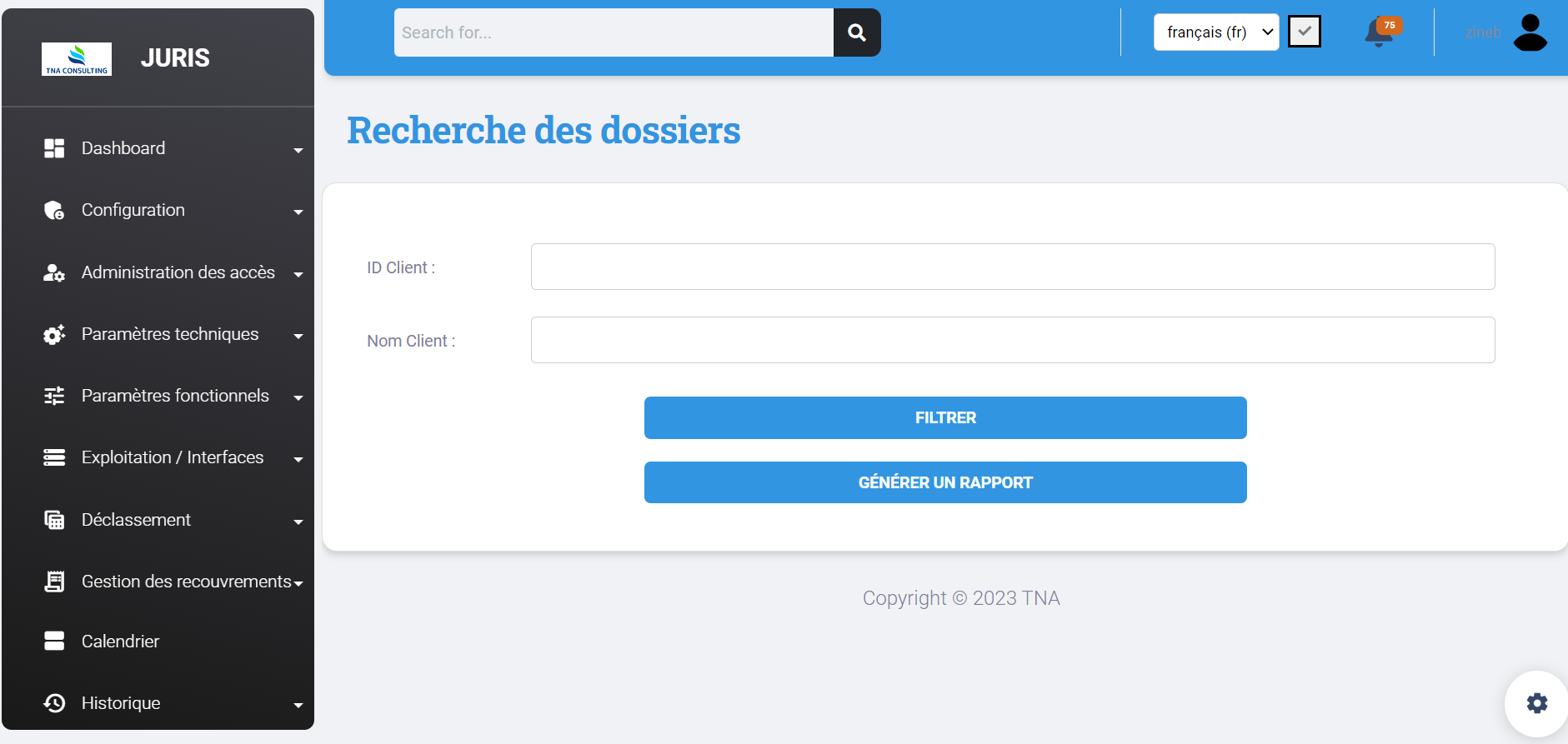Click the Dashboard grid icon
Image resolution: width=1568 pixels, height=744 pixels.
click(54, 148)
